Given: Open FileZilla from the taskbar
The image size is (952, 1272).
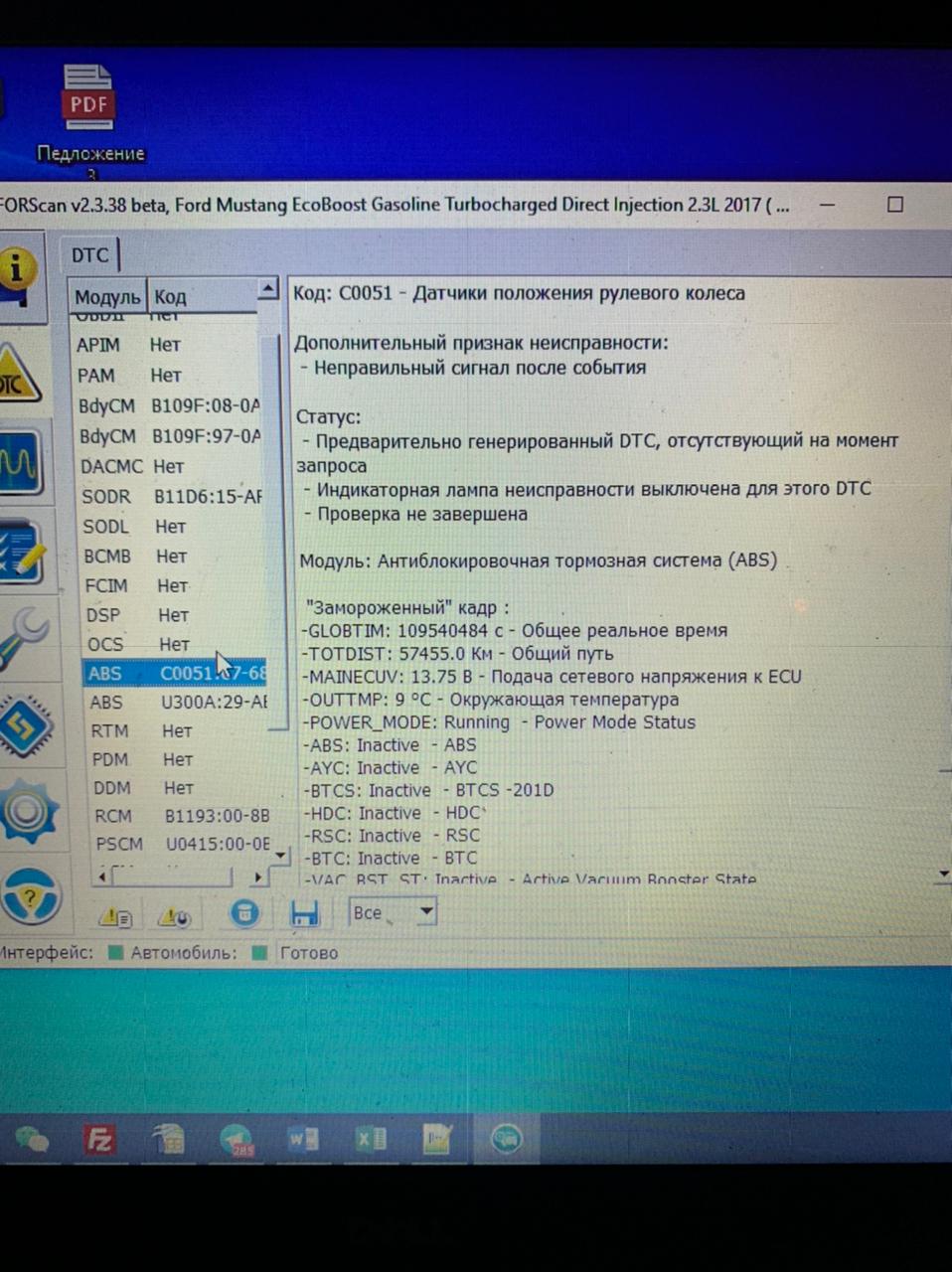Looking at the screenshot, I should coord(99,1139).
